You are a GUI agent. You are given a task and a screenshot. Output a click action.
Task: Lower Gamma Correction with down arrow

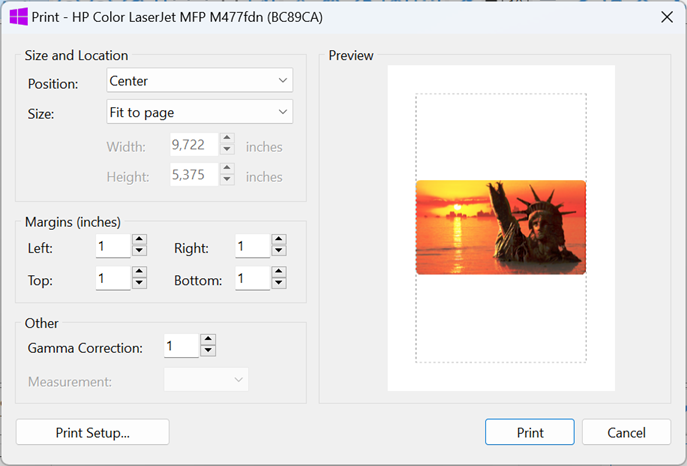point(208,350)
